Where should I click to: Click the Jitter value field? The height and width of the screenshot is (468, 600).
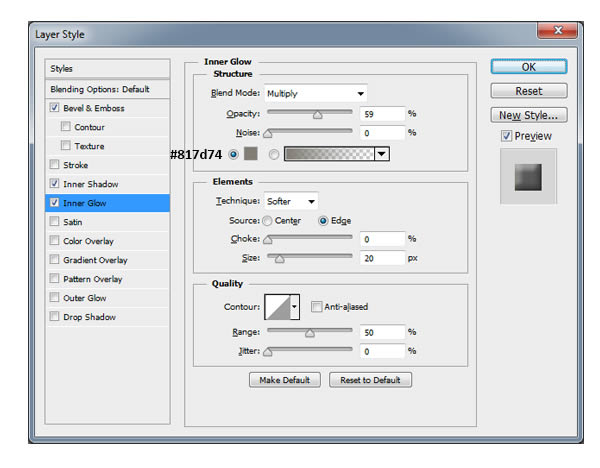coord(382,351)
